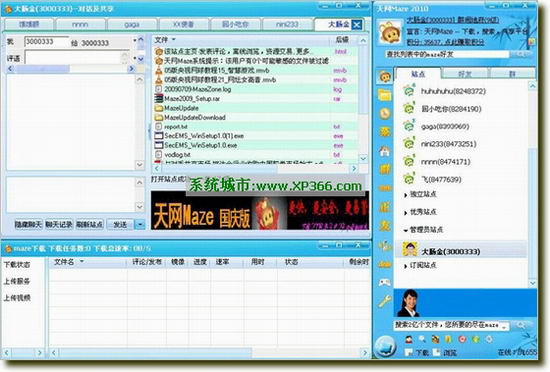Image resolution: width=550 pixels, height=372 pixels.
Task: Click the red-haired person icon in bottom toolbar
Action: point(409,339)
